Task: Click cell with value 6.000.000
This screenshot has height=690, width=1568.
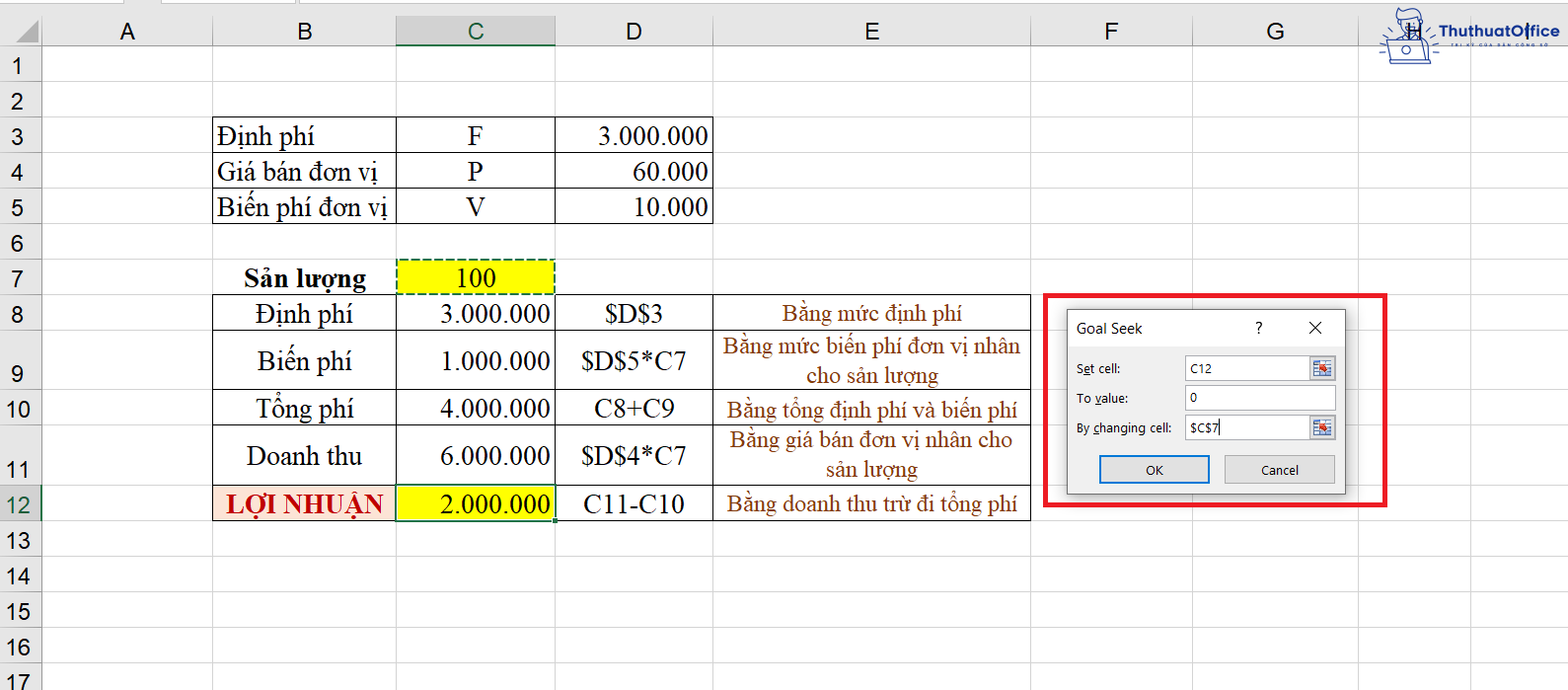Action: click(x=476, y=455)
